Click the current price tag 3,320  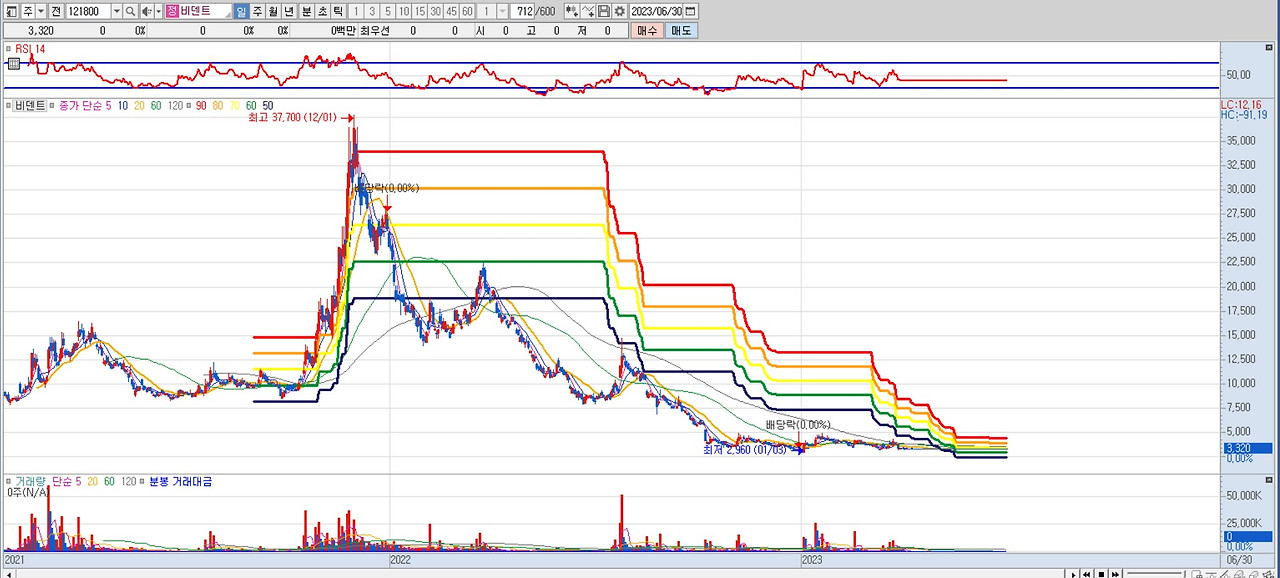[x=1246, y=448]
